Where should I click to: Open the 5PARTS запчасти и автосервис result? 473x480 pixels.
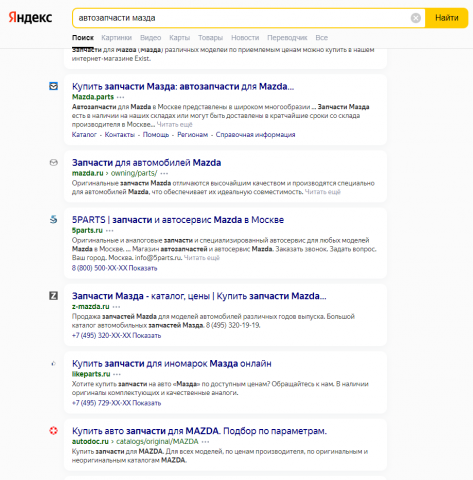pyautogui.click(x=178, y=220)
